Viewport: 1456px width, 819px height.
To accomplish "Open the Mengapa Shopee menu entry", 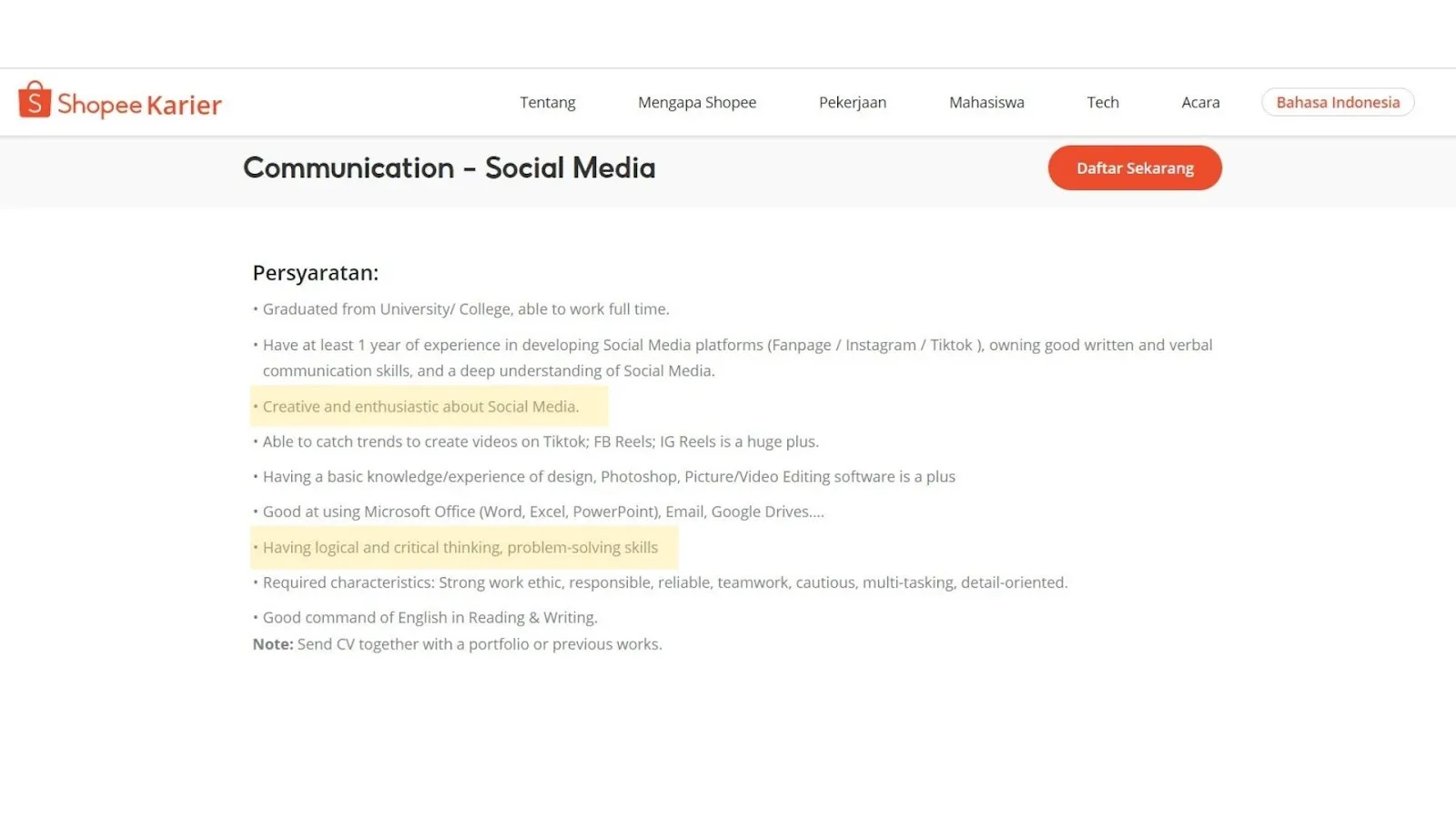I will coord(696,102).
